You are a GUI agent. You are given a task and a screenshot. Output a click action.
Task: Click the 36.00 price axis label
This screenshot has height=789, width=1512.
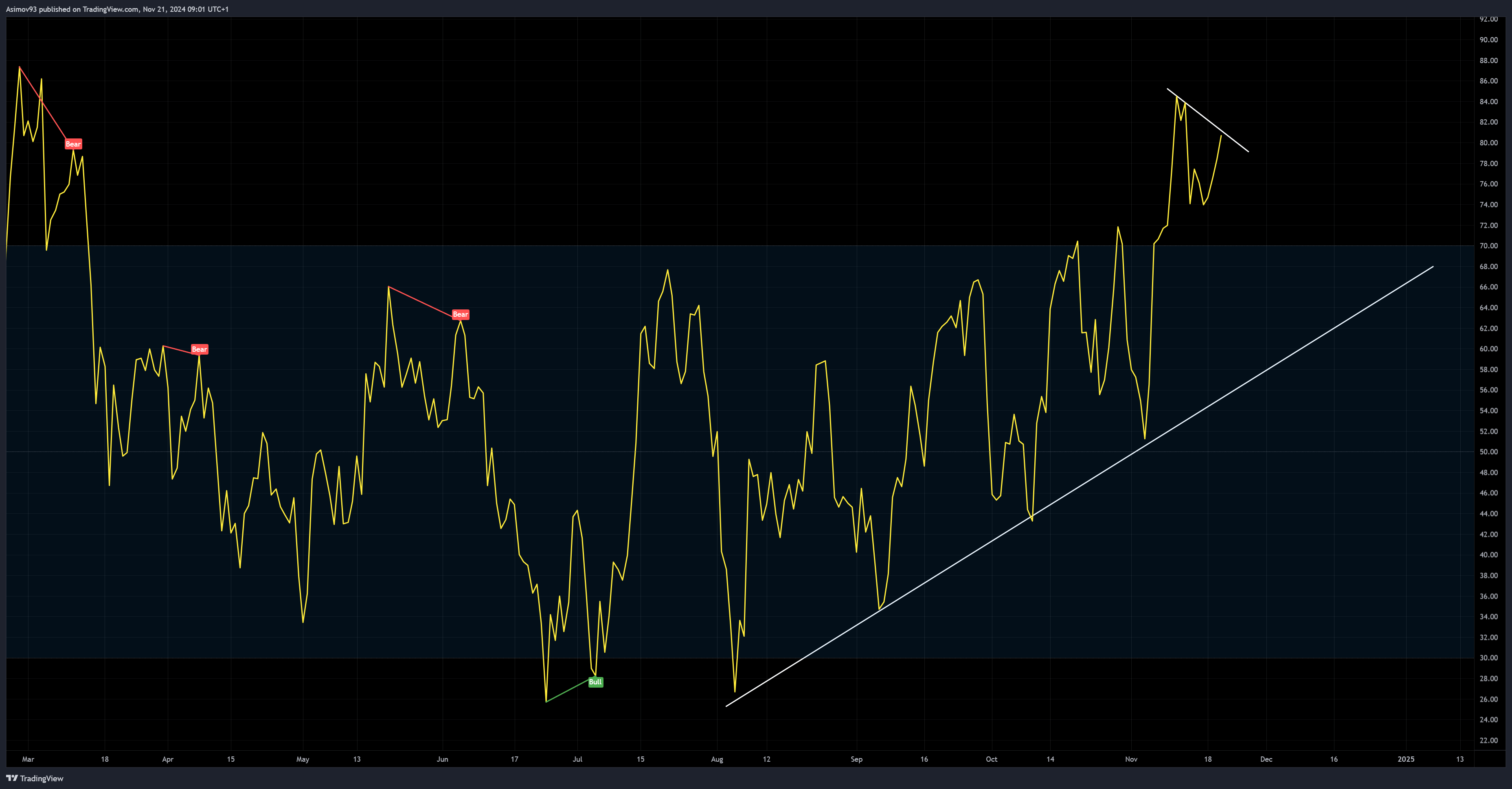pyautogui.click(x=1488, y=596)
